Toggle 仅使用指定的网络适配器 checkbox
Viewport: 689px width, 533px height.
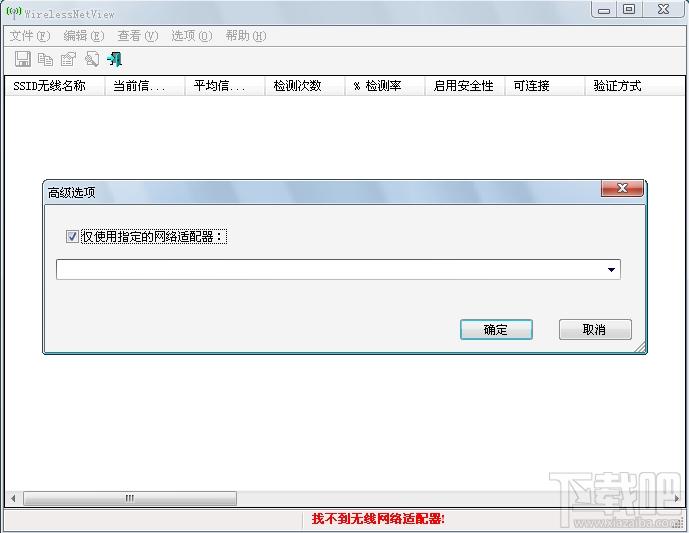[x=72, y=237]
